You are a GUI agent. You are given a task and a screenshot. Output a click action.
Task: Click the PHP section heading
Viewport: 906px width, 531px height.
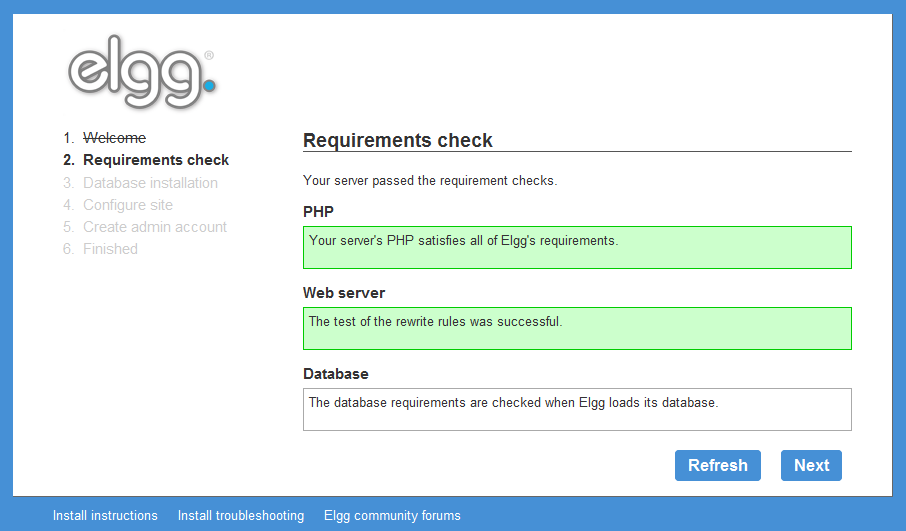point(318,211)
